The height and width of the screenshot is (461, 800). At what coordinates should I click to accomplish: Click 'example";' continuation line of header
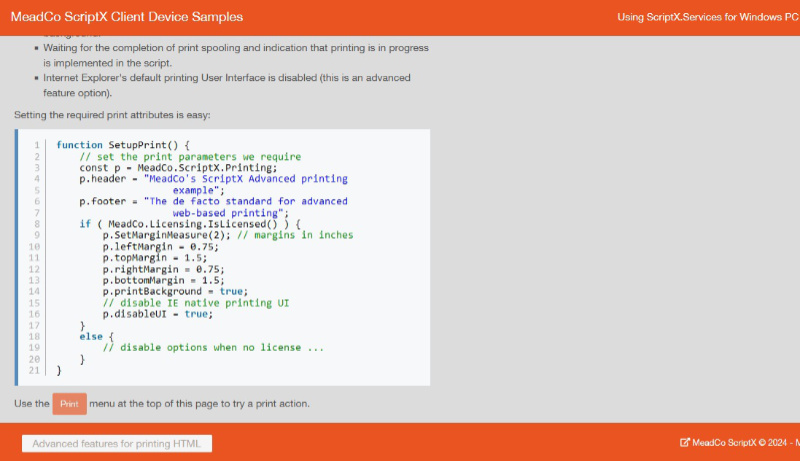point(198,190)
